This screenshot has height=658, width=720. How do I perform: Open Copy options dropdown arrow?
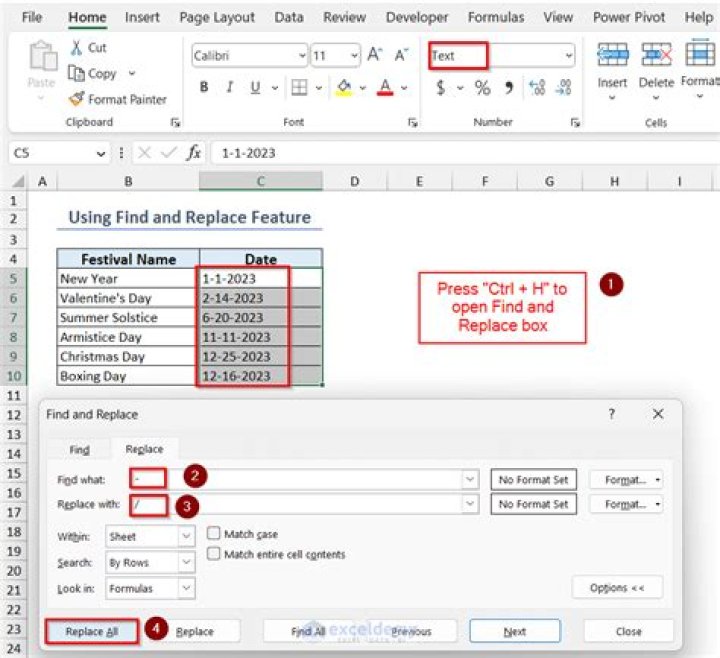[132, 73]
